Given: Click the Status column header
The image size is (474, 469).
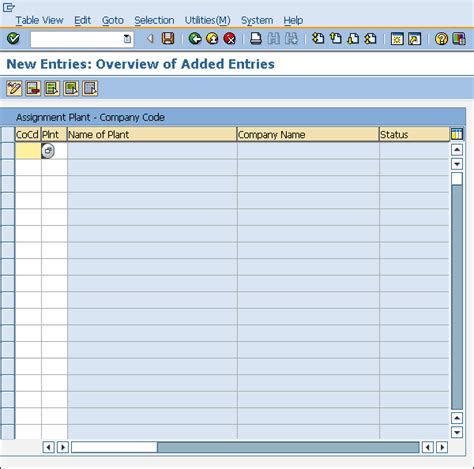Looking at the screenshot, I should pyautogui.click(x=414, y=134).
